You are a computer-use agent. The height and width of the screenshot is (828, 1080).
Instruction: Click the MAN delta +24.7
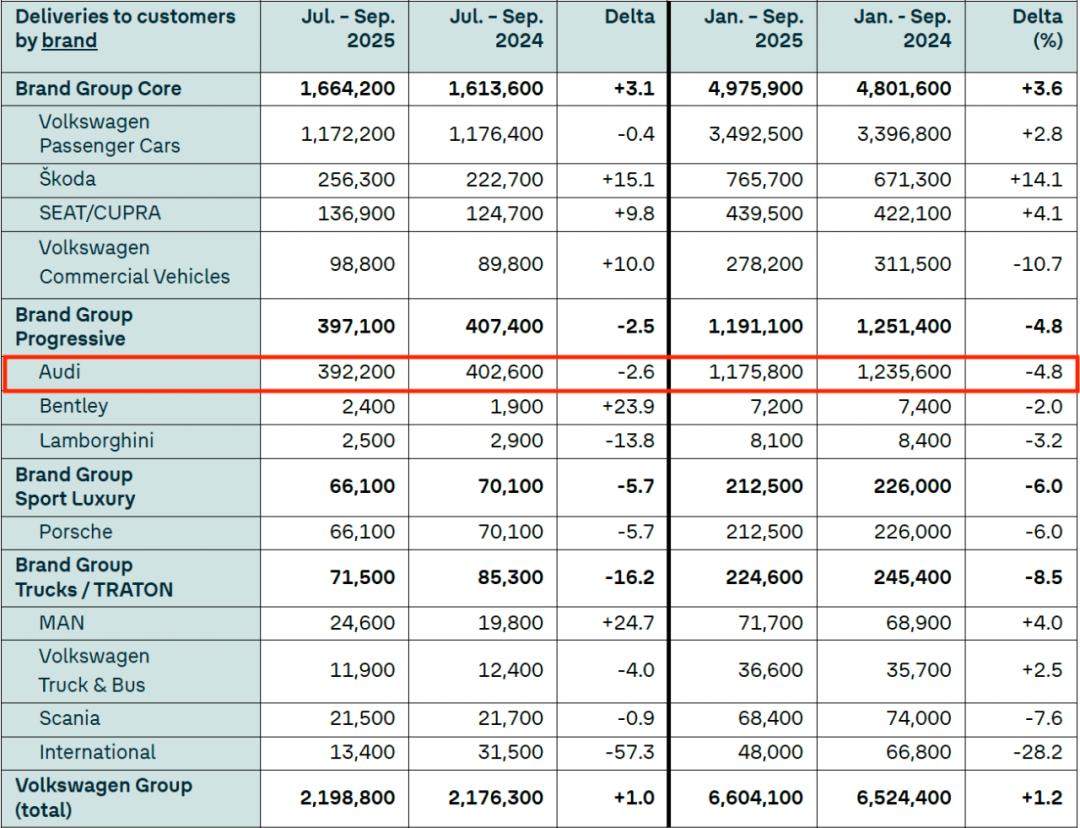[x=628, y=623]
